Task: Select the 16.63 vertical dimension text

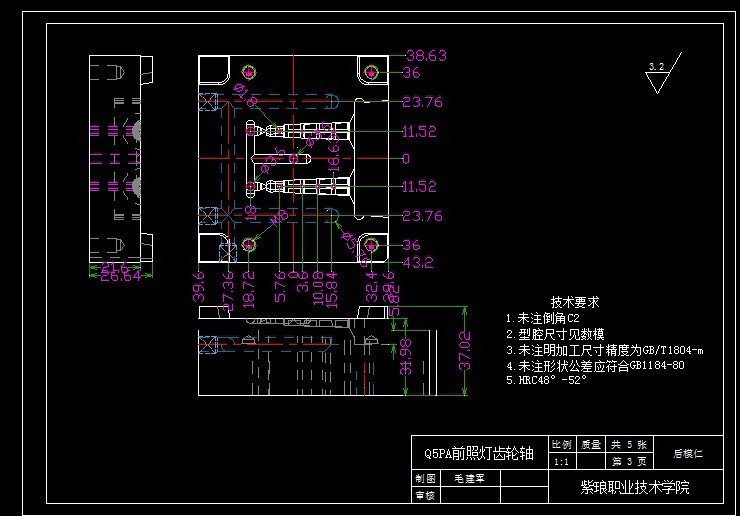Action: 334,153
